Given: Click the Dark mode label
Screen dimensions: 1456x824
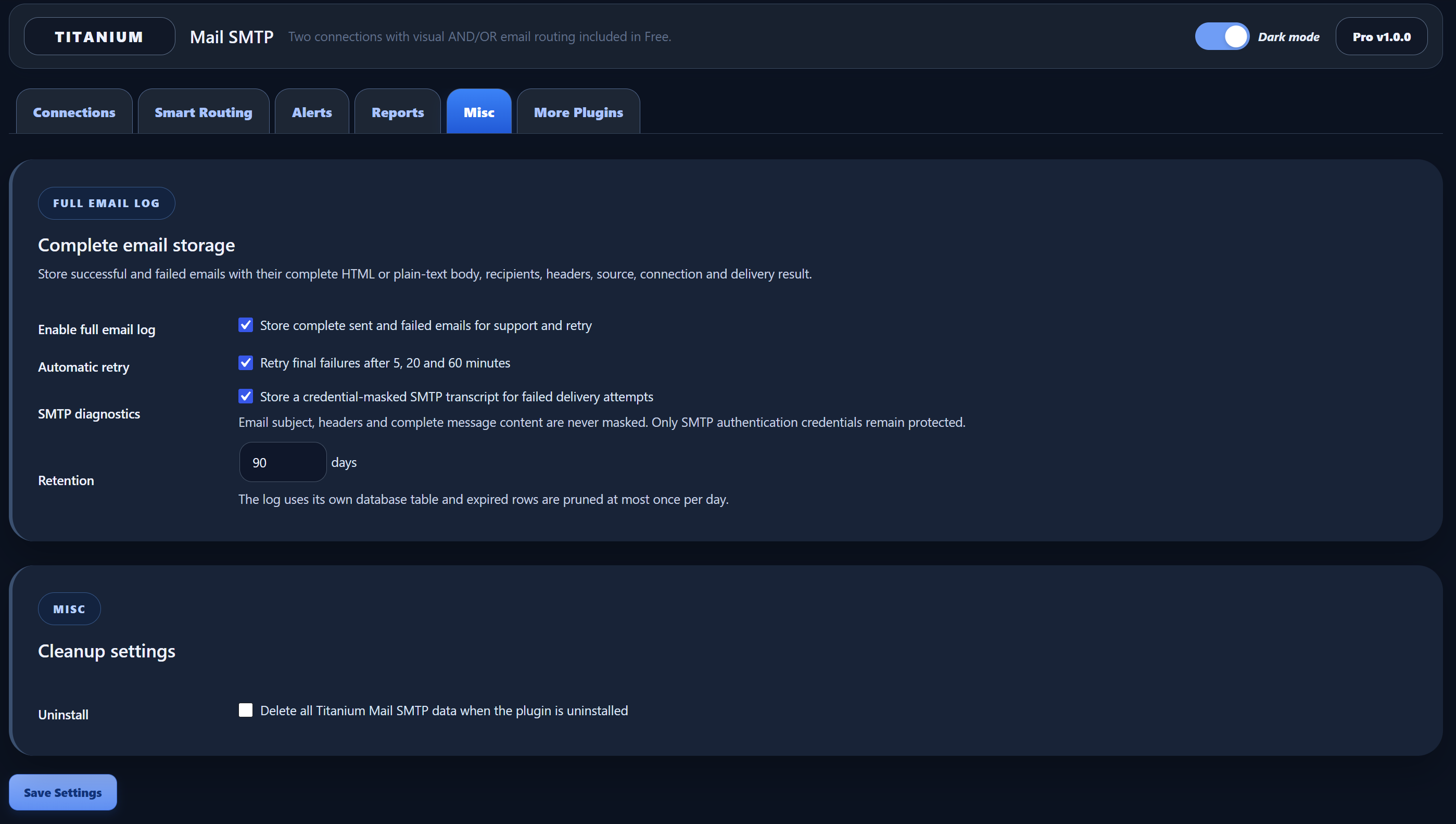Looking at the screenshot, I should click(1288, 37).
